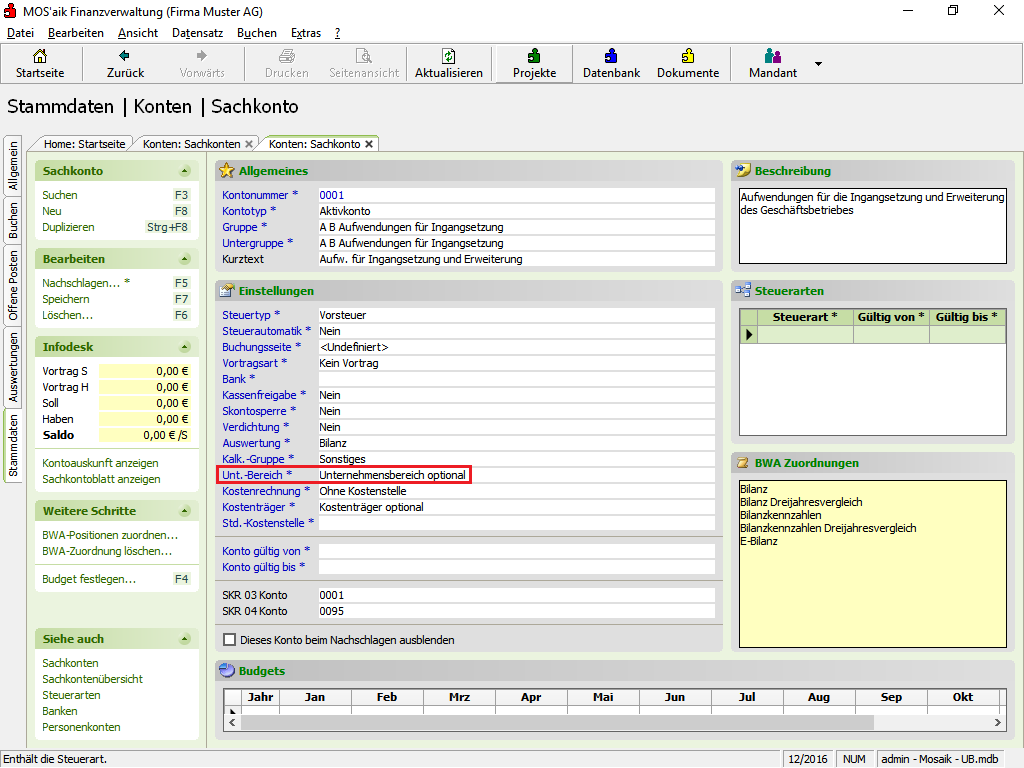
Task: Click the Konto gültig von field
Action: pos(516,551)
